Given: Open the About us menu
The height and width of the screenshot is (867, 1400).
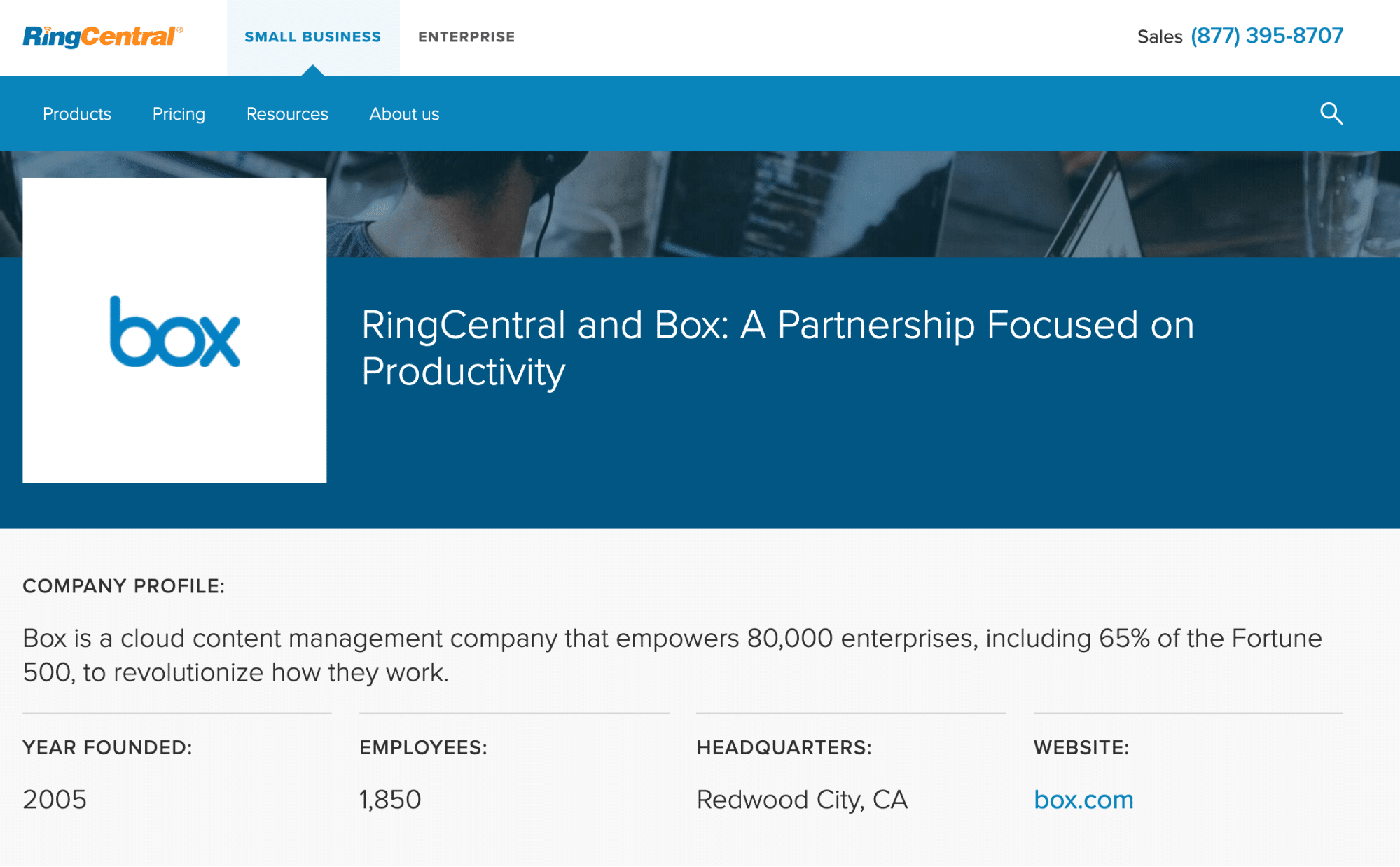Looking at the screenshot, I should [404, 114].
